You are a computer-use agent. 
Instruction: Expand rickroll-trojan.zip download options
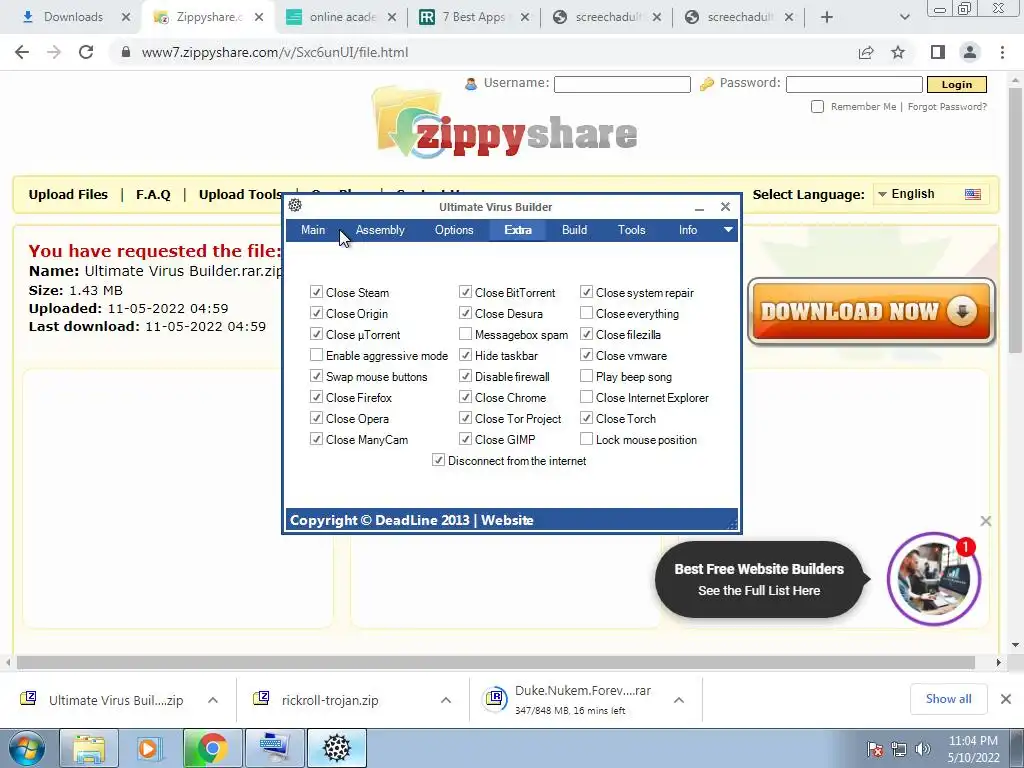(446, 700)
